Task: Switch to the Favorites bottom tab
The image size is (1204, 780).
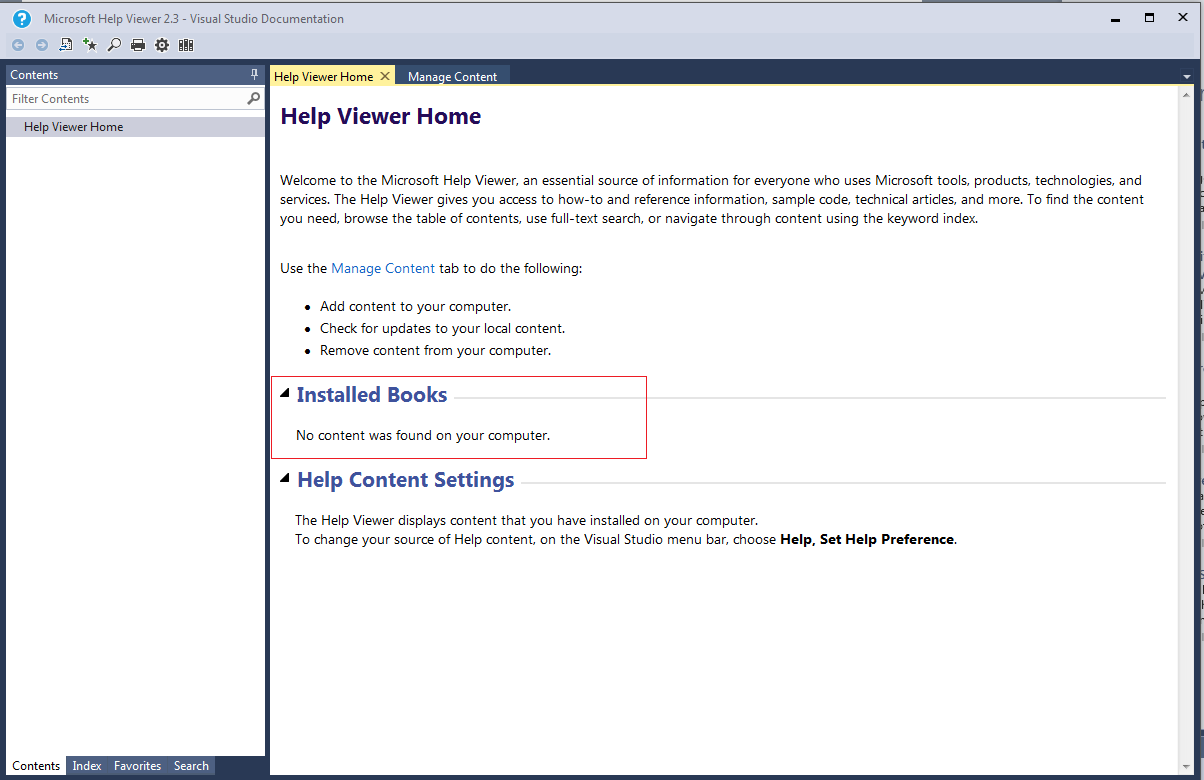Action: pyautogui.click(x=137, y=766)
